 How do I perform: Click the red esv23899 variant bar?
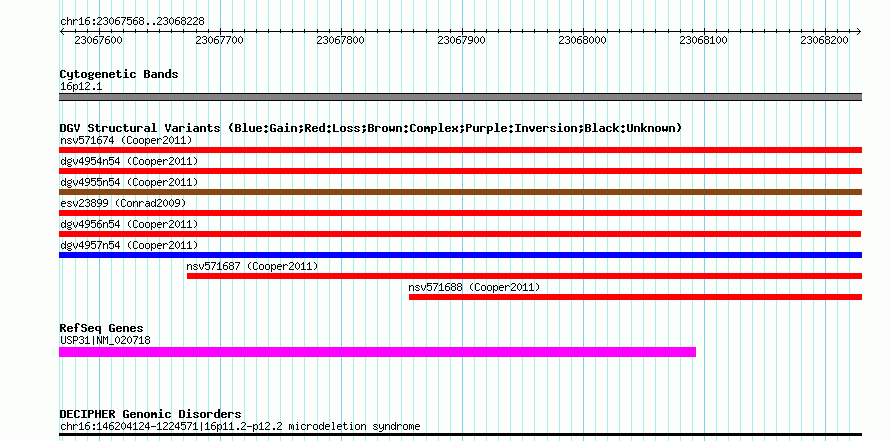[460, 213]
